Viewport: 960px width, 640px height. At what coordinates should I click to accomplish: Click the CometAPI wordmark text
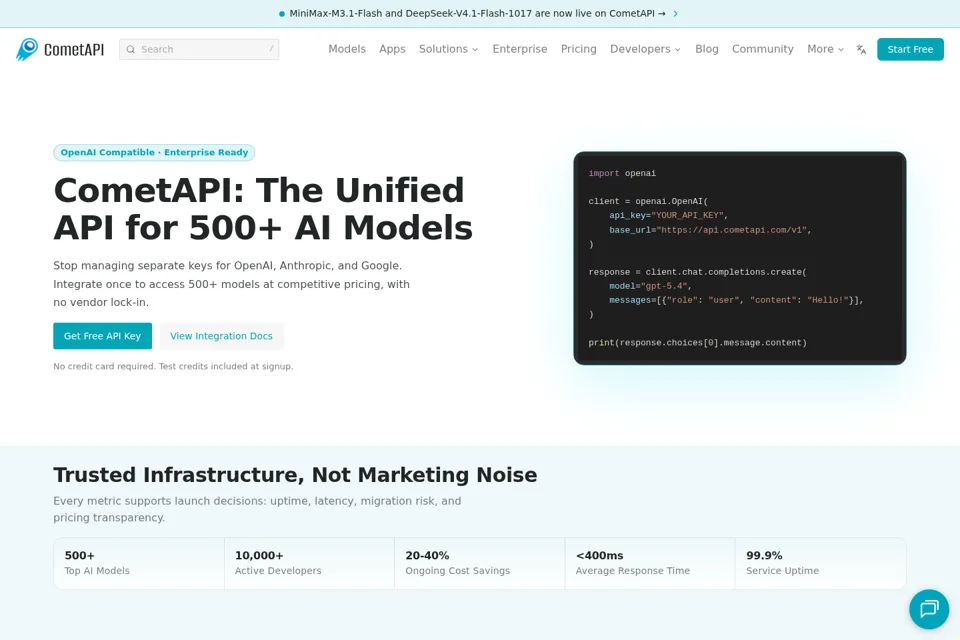[74, 50]
